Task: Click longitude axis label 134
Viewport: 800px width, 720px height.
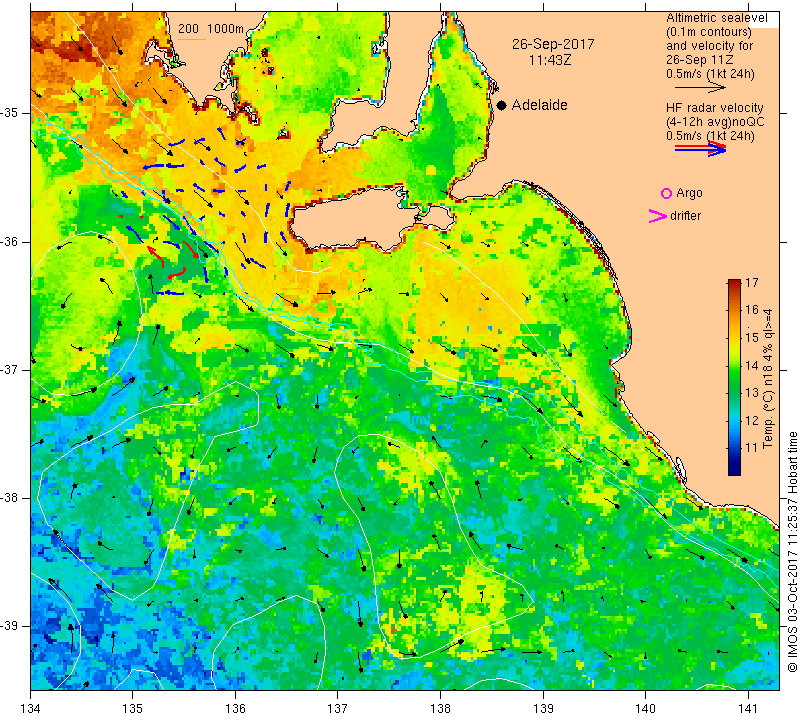Action: (31, 708)
